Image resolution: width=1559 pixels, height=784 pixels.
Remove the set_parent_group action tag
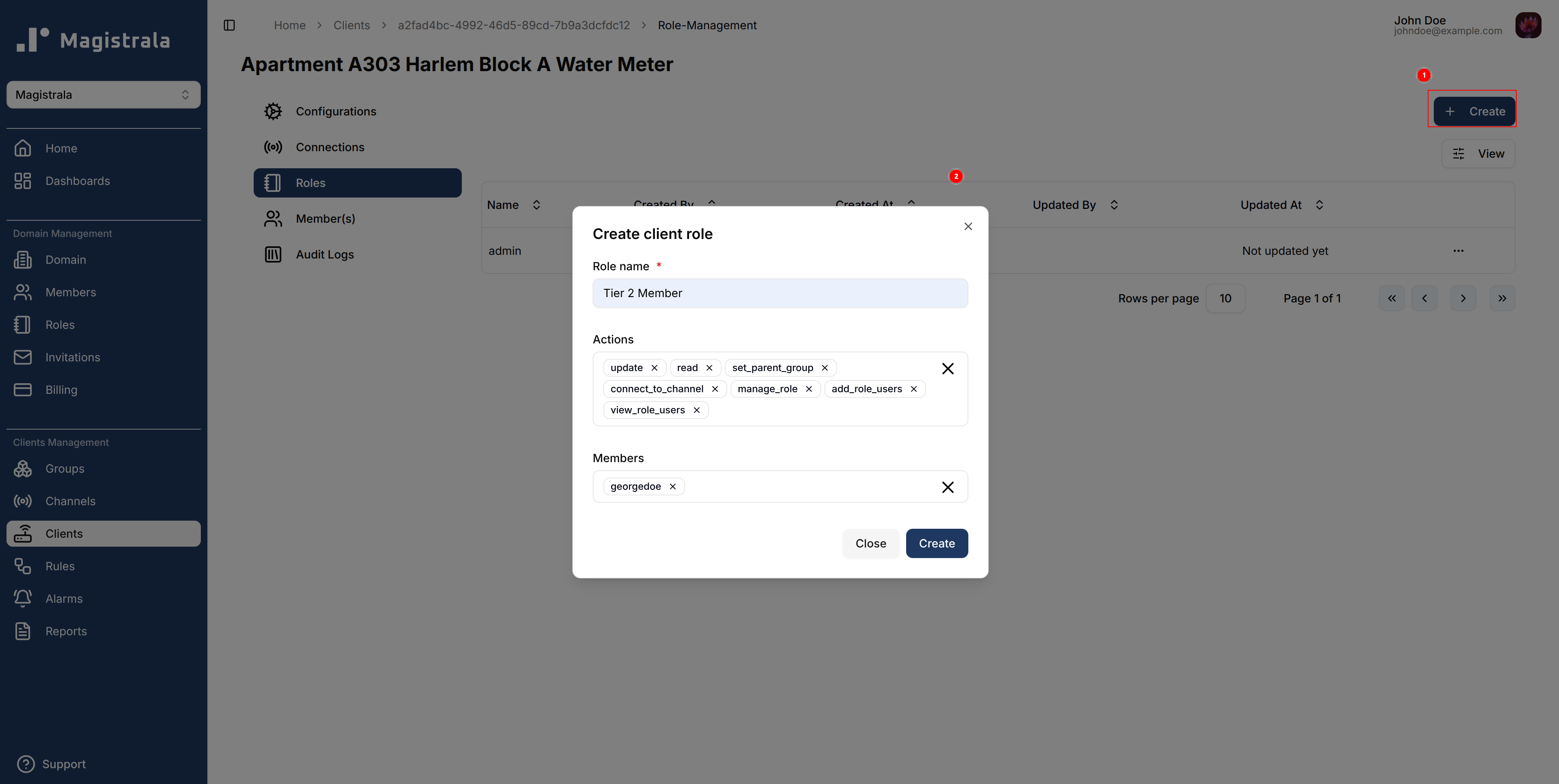(824, 368)
